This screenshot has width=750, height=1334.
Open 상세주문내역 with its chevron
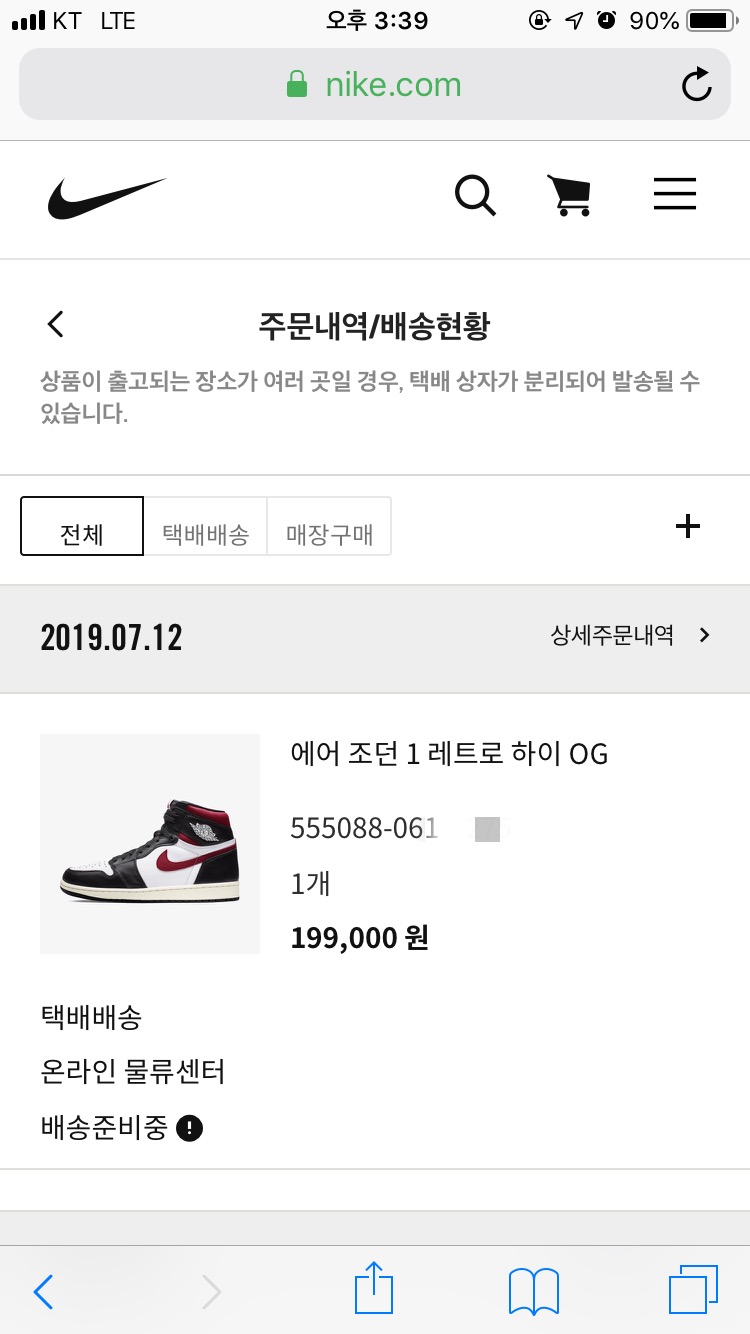[x=630, y=635]
